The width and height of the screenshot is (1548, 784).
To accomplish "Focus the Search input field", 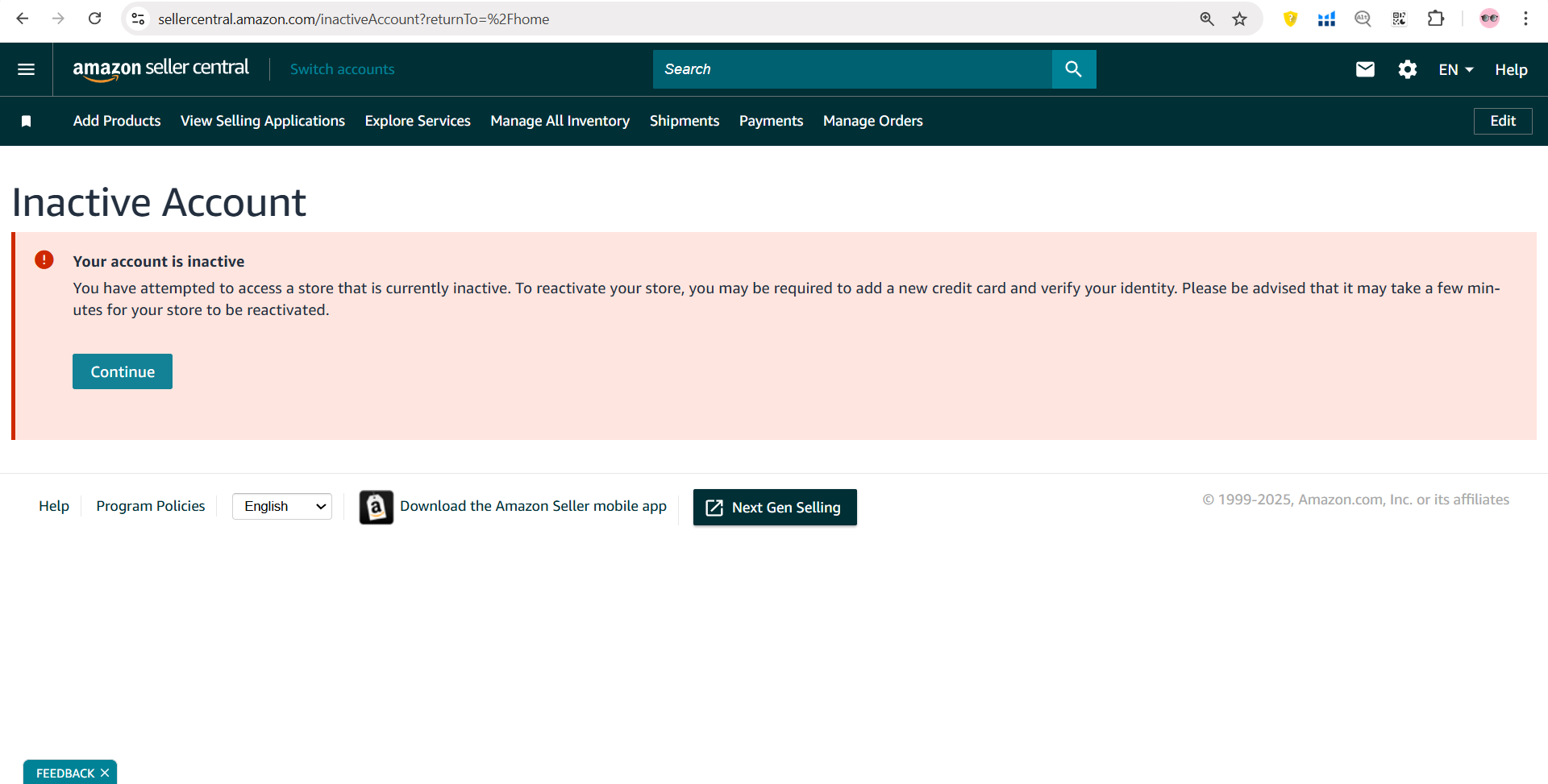I will tap(852, 69).
